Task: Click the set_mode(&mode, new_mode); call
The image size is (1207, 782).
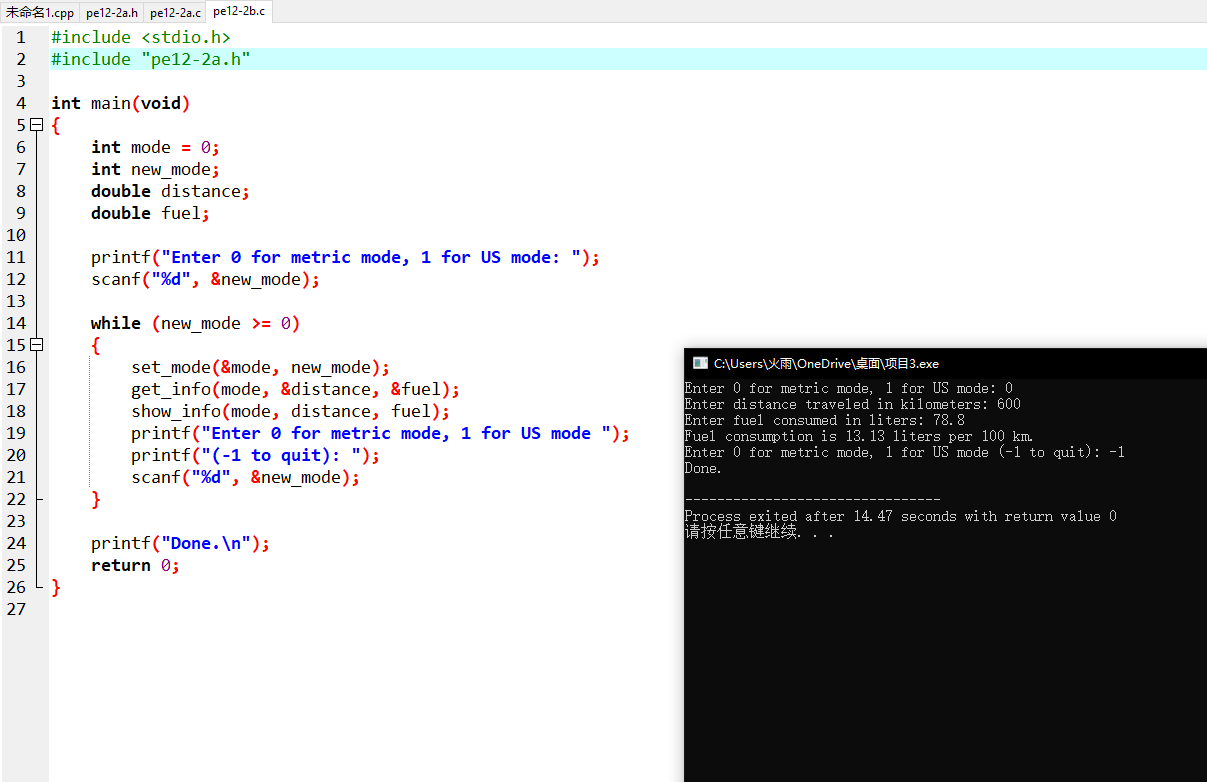Action: 260,367
